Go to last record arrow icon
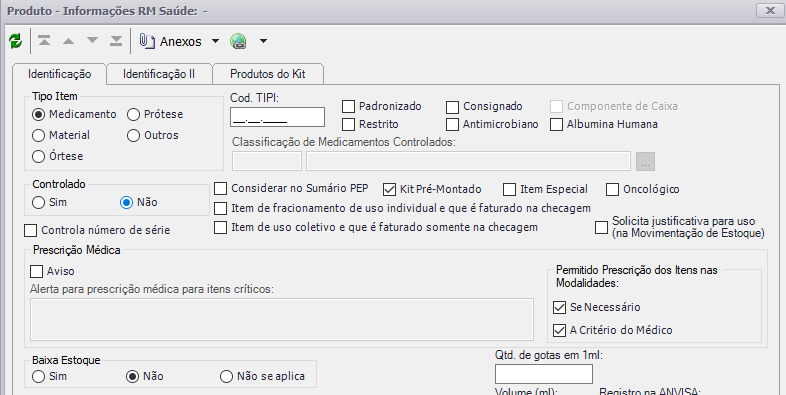The height and width of the screenshot is (395, 786). pos(116,41)
